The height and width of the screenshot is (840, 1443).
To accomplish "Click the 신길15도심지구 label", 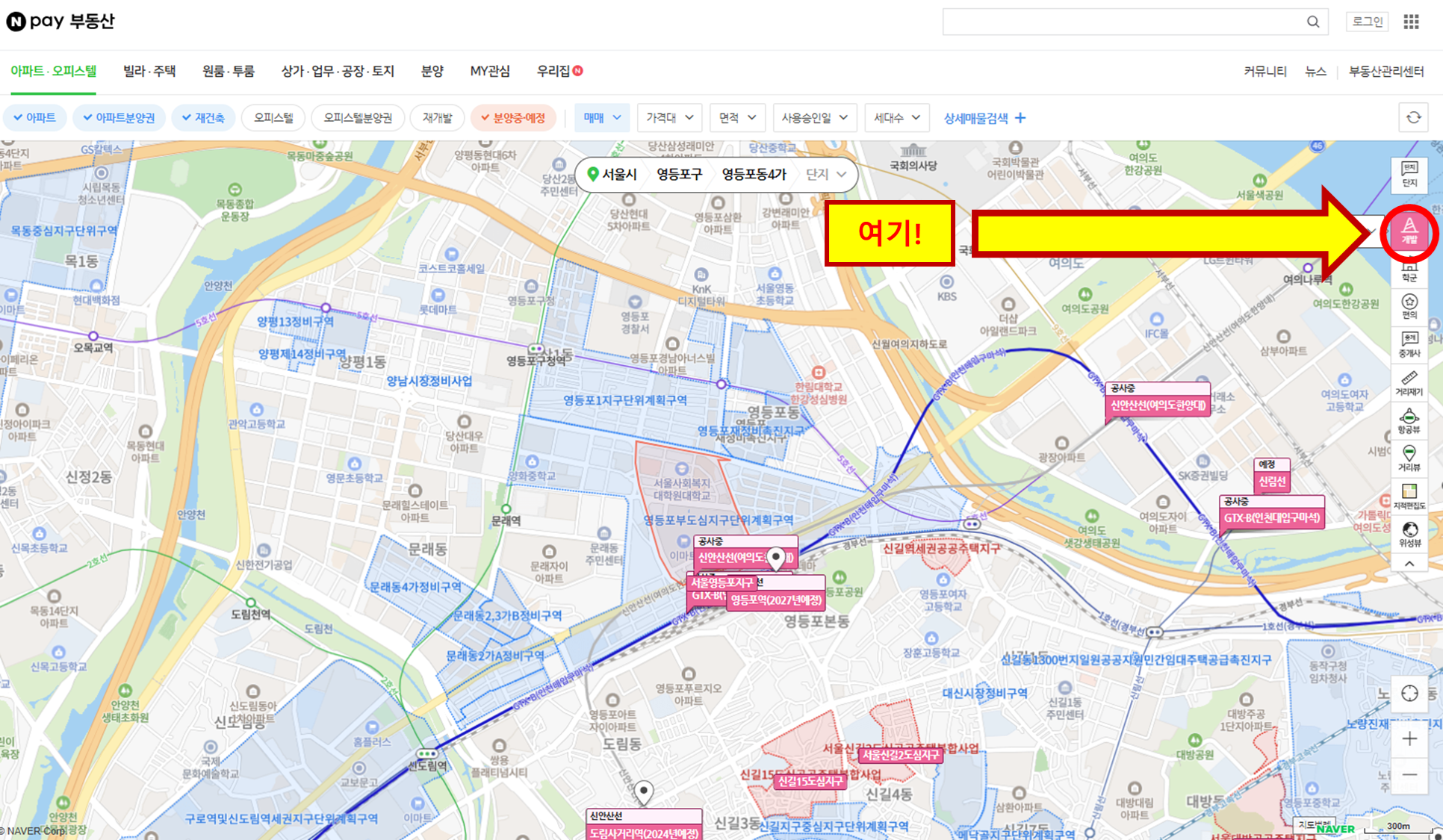I will click(x=810, y=782).
